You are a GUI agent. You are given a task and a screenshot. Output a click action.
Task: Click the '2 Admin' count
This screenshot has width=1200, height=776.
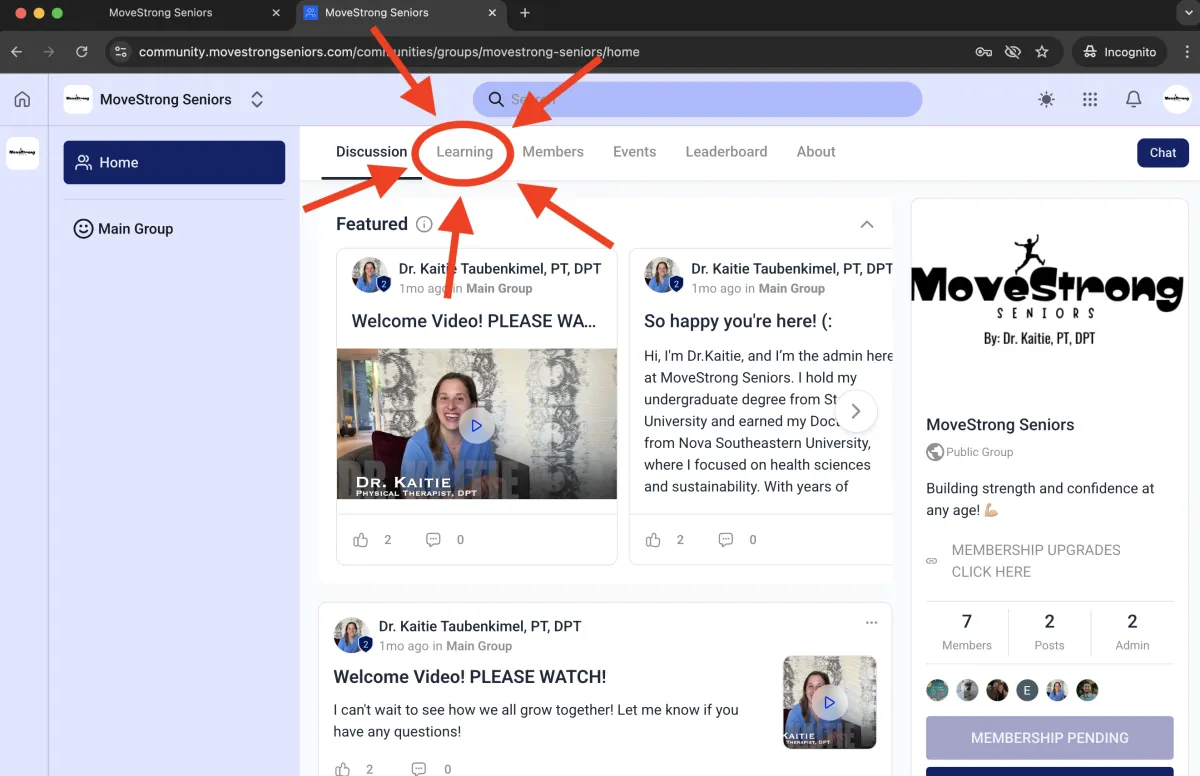click(1132, 632)
